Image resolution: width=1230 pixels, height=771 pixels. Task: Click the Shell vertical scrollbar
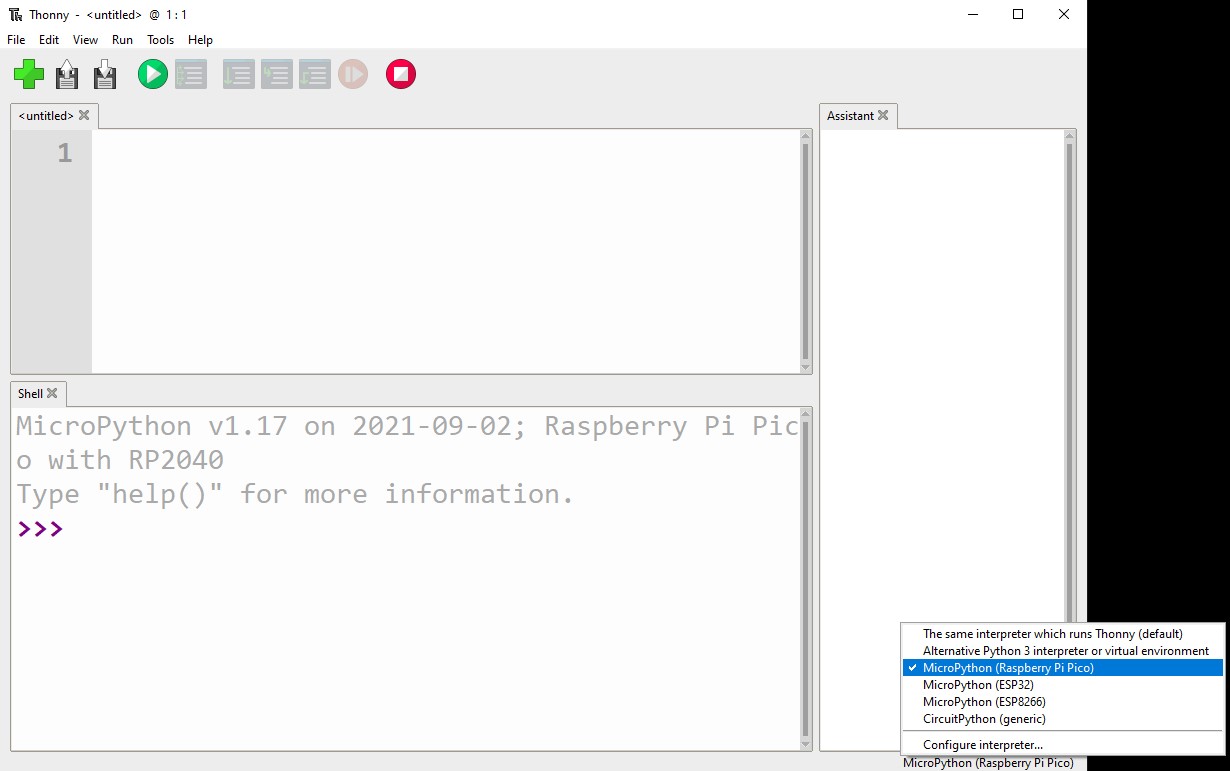(806, 578)
